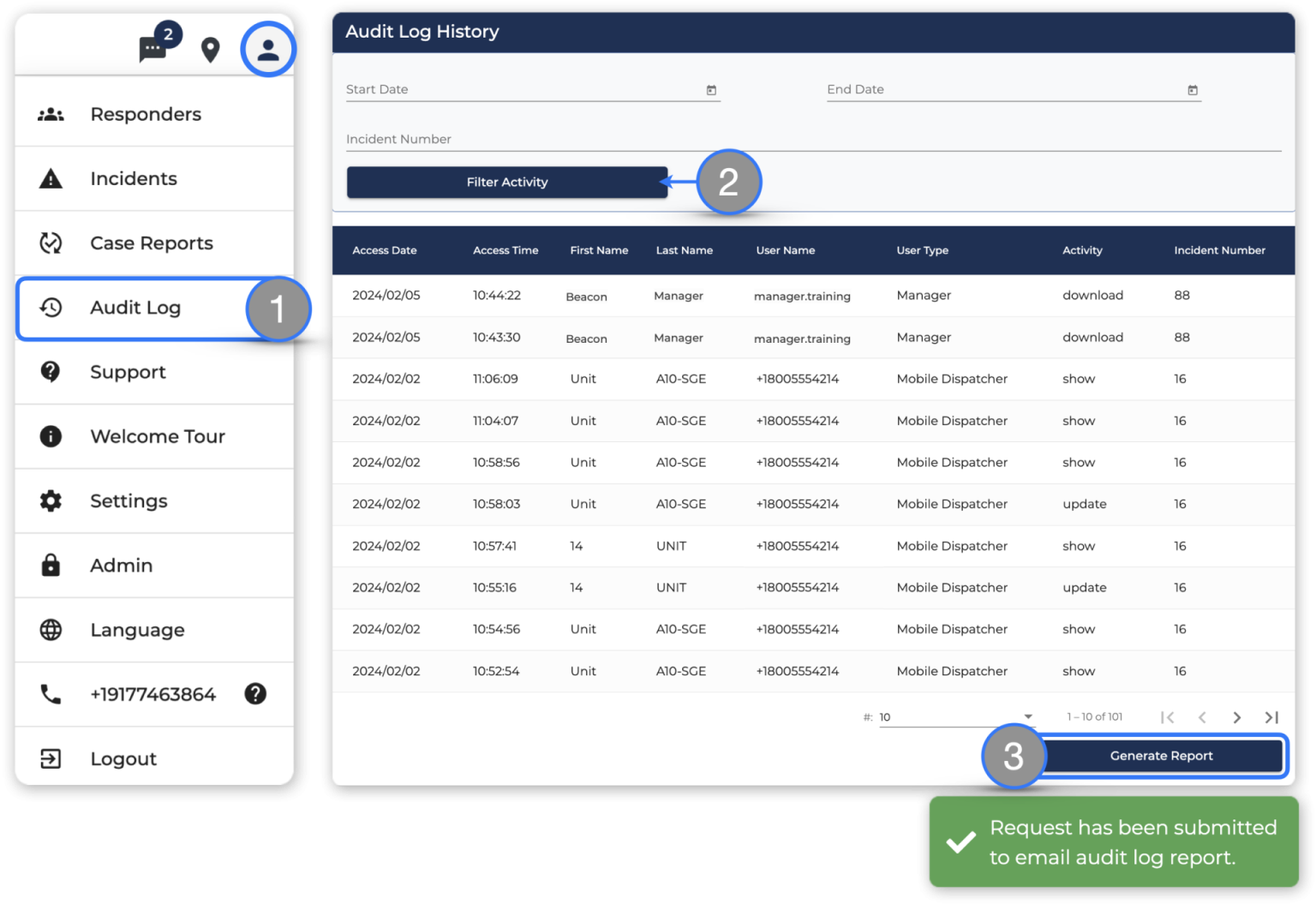Click the Filter Activity button
Viewport: 1316px width, 905px height.
pyautogui.click(x=506, y=182)
